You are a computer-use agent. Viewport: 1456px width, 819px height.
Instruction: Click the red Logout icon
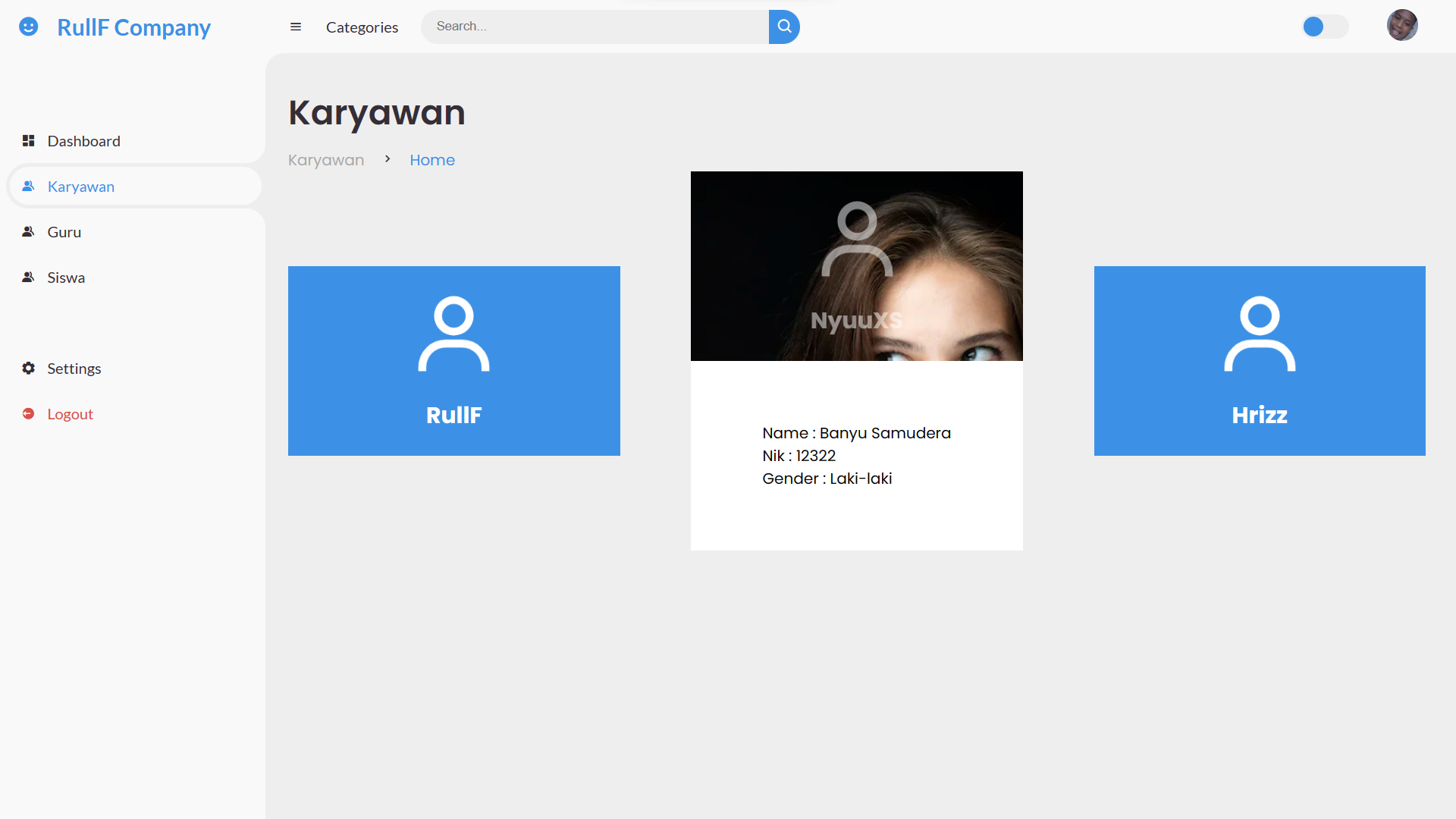tap(28, 413)
